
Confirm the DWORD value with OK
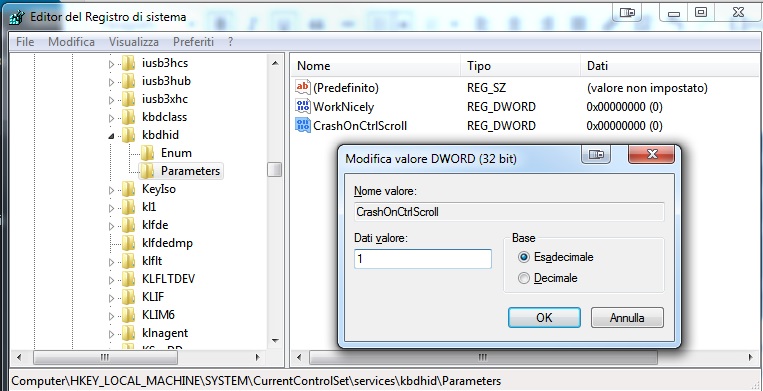point(544,318)
